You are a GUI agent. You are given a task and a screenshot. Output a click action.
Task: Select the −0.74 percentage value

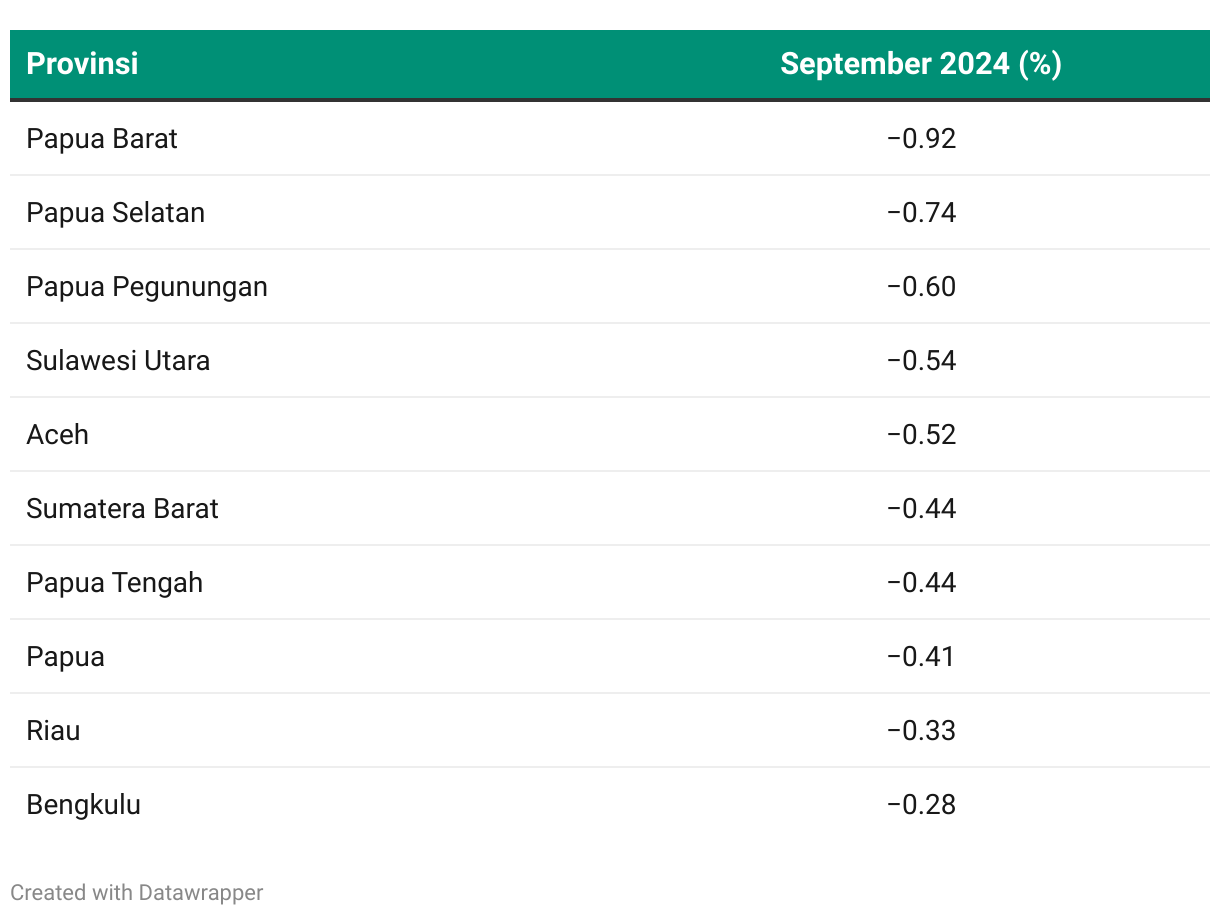[921, 212]
